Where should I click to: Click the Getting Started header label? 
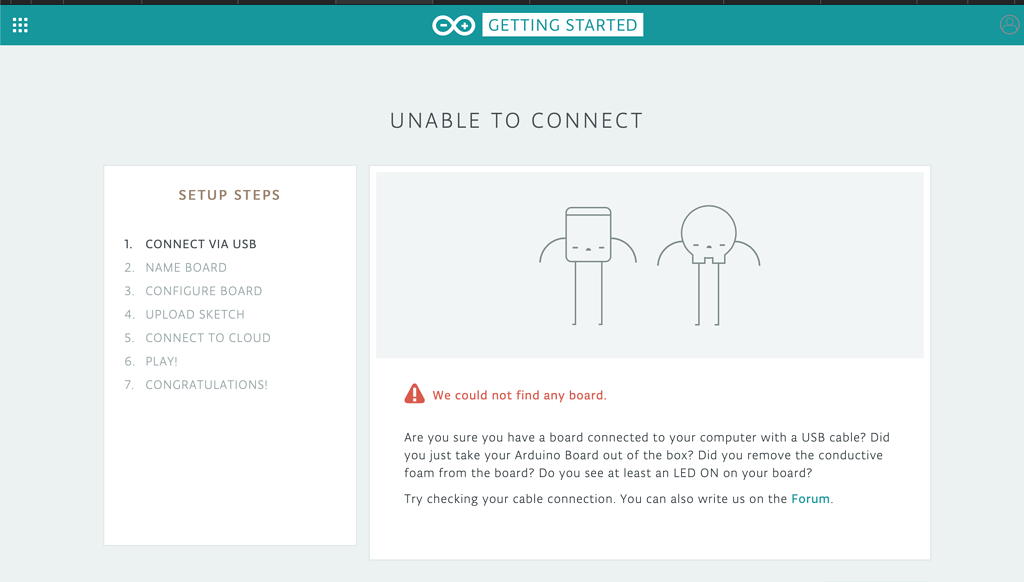click(x=562, y=25)
